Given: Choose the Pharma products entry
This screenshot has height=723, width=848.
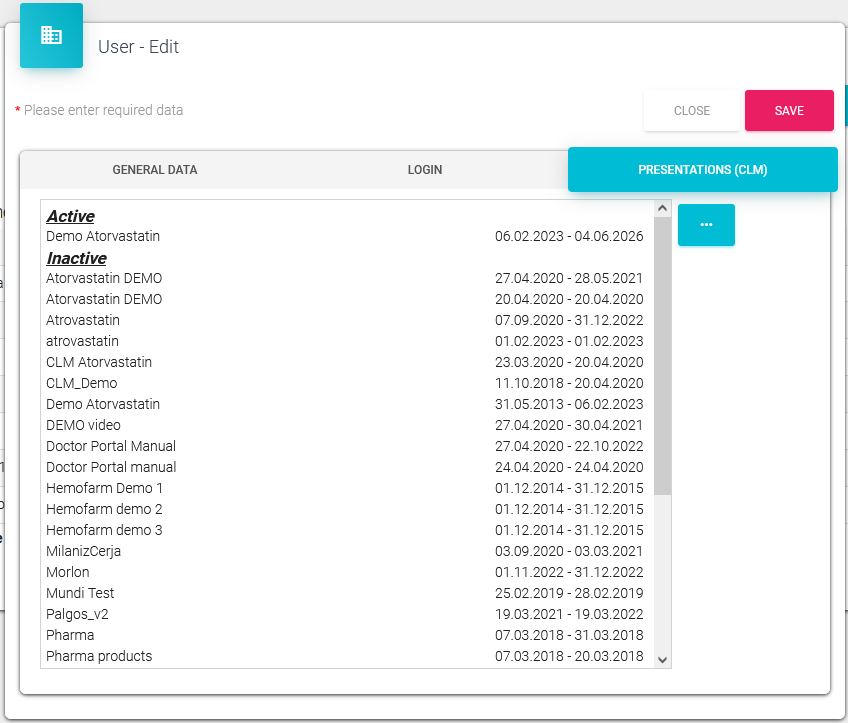Looking at the screenshot, I should (99, 656).
